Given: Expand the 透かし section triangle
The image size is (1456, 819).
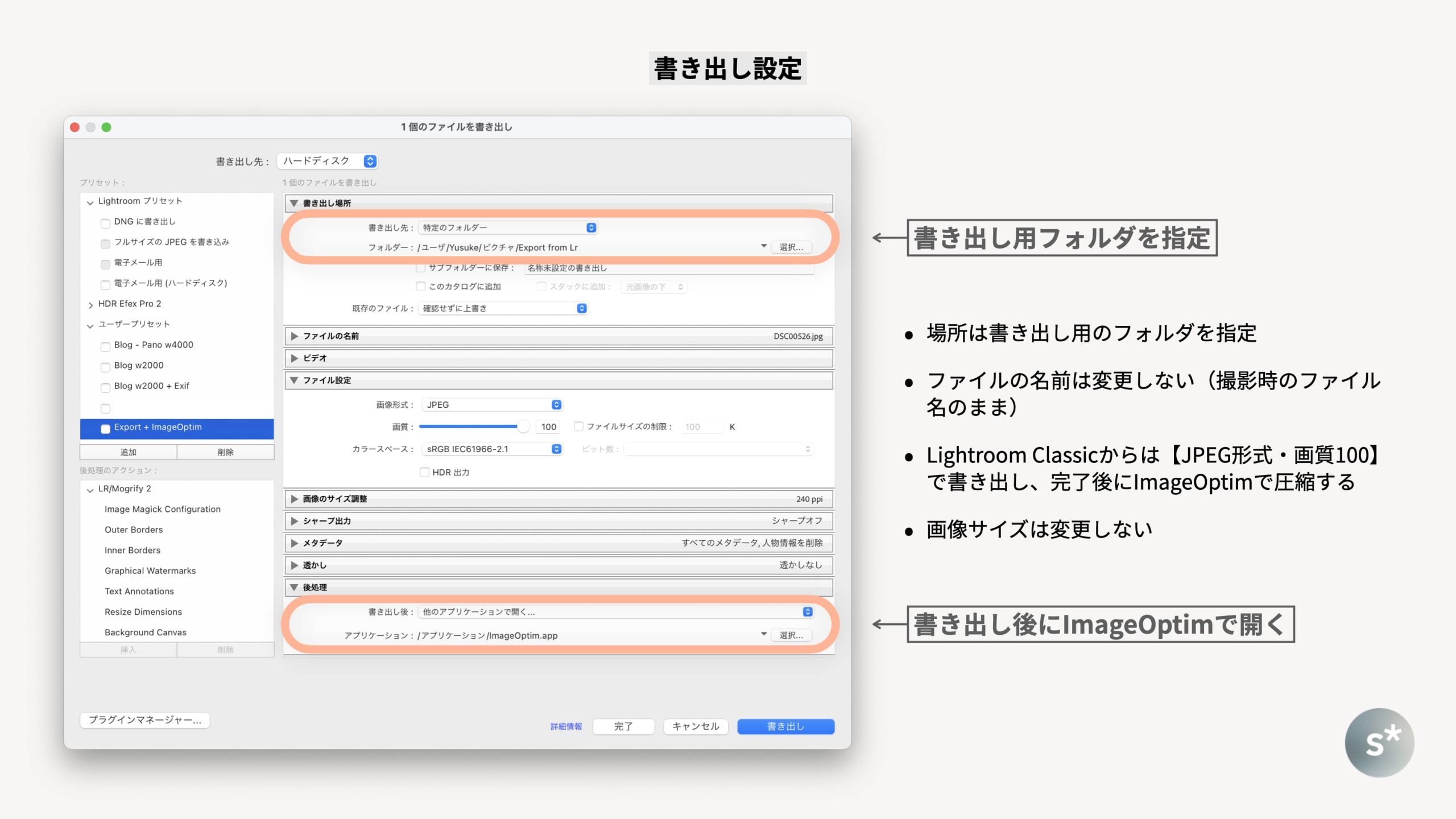Looking at the screenshot, I should [294, 565].
